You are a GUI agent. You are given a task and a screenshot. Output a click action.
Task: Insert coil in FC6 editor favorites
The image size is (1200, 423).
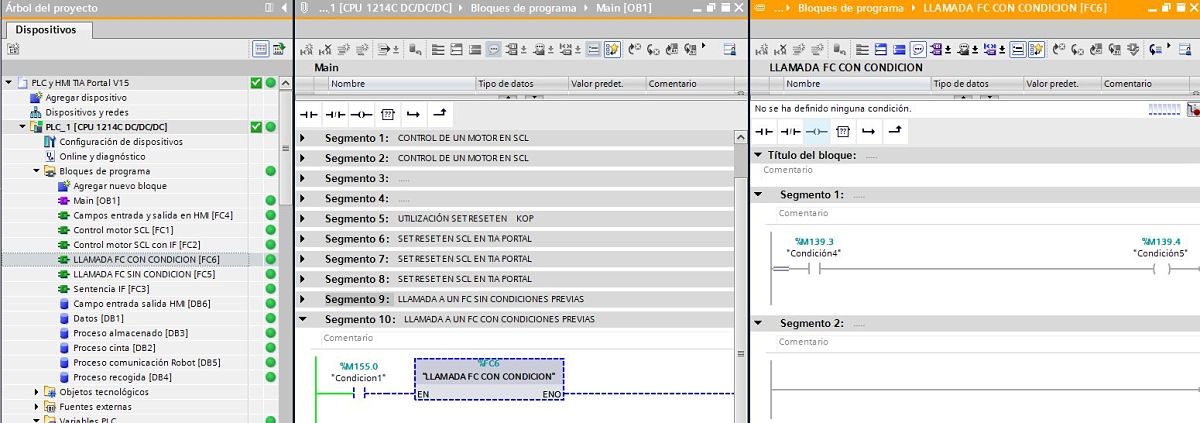click(816, 131)
